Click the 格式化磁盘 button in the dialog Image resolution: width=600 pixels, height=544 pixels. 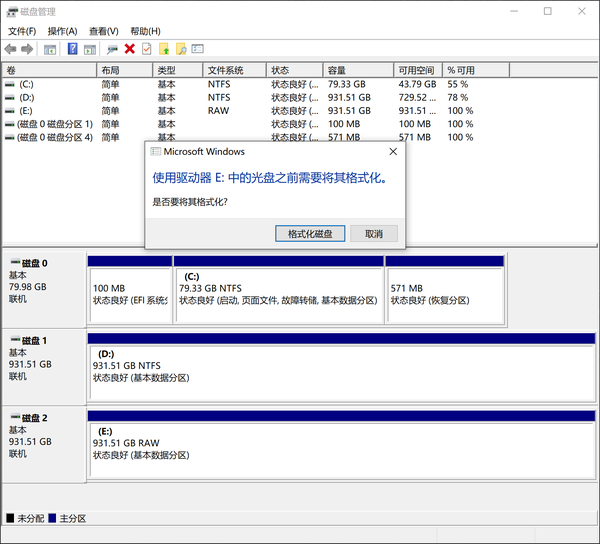tap(310, 233)
